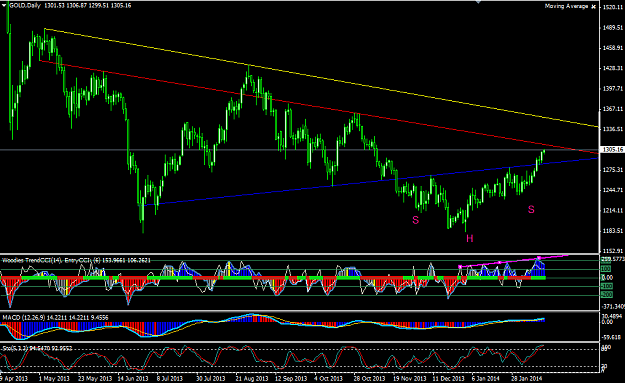Click the current price tag 1305.16
Viewport: 625px width, 383px height.
613,150
